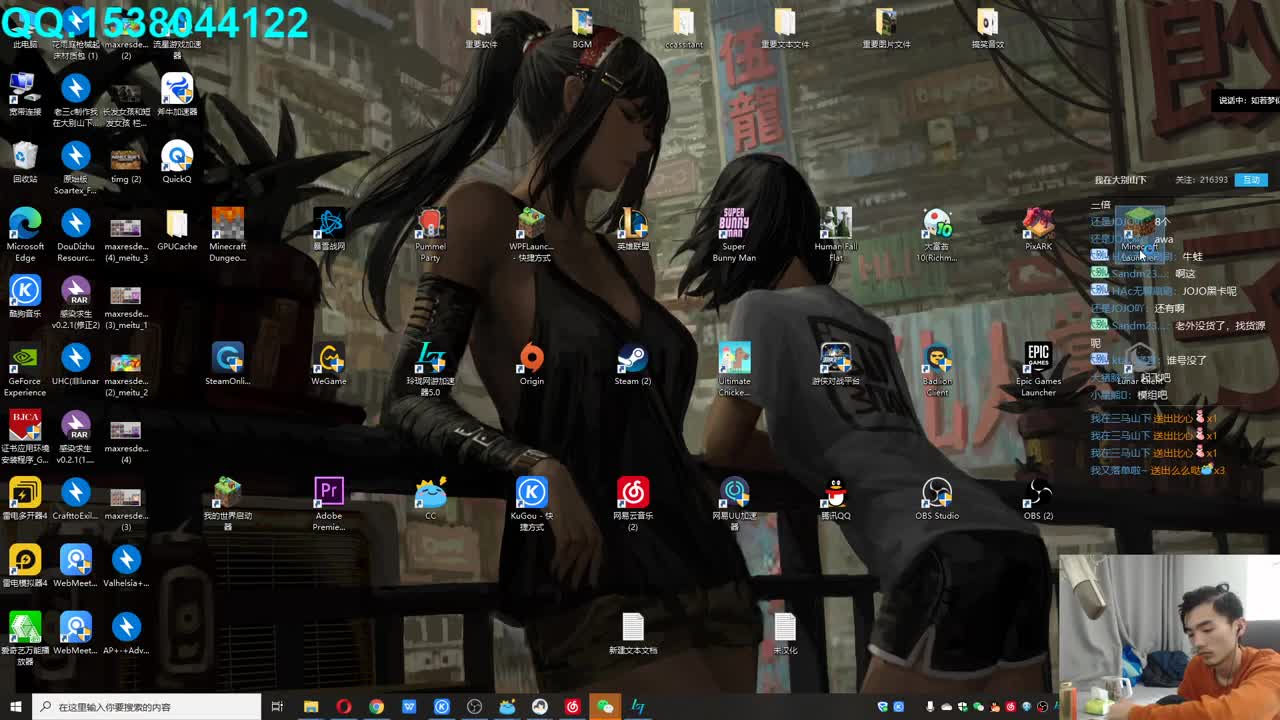1280x720 pixels.
Task: Open the Origin desktop shortcut
Action: coord(532,360)
